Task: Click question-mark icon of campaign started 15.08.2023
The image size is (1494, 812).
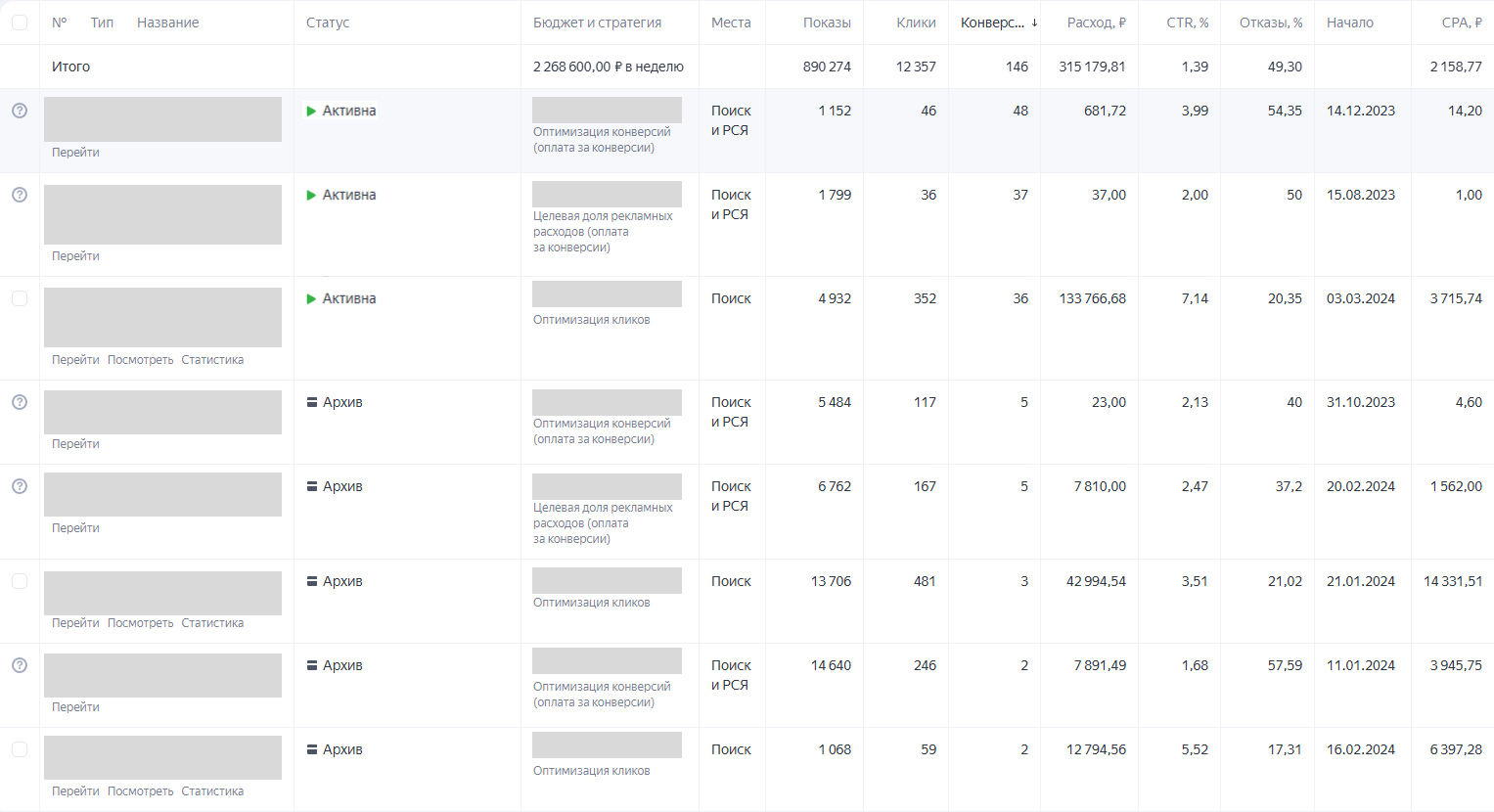Action: 20,195
